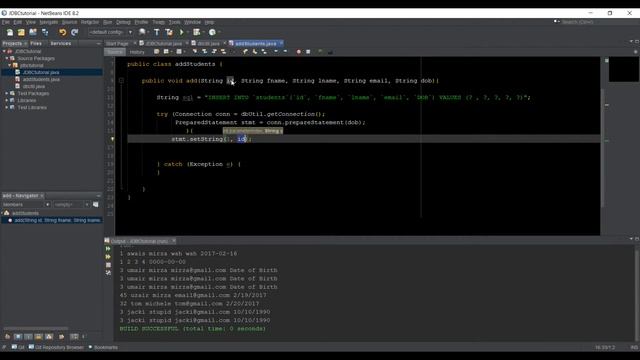This screenshot has width=640, height=360.
Task: Click the green Run Project icon
Action: pos(182,32)
